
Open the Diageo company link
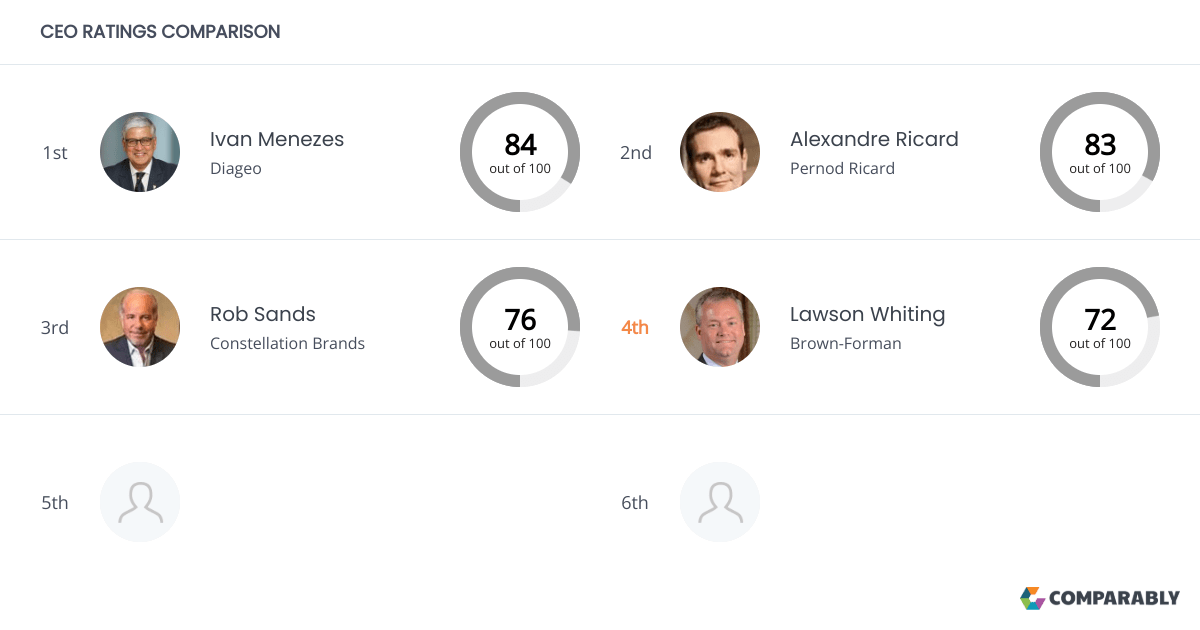click(236, 169)
